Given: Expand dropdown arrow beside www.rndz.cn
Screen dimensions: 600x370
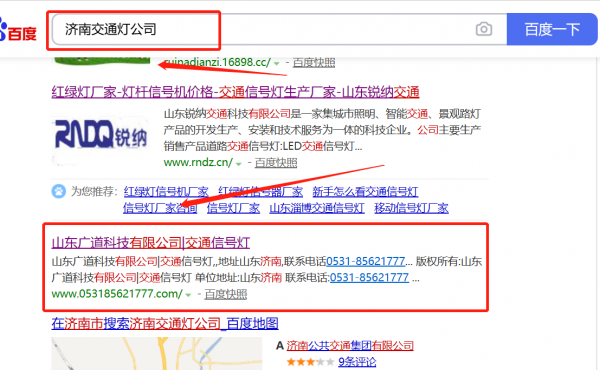Looking at the screenshot, I should tap(238, 164).
